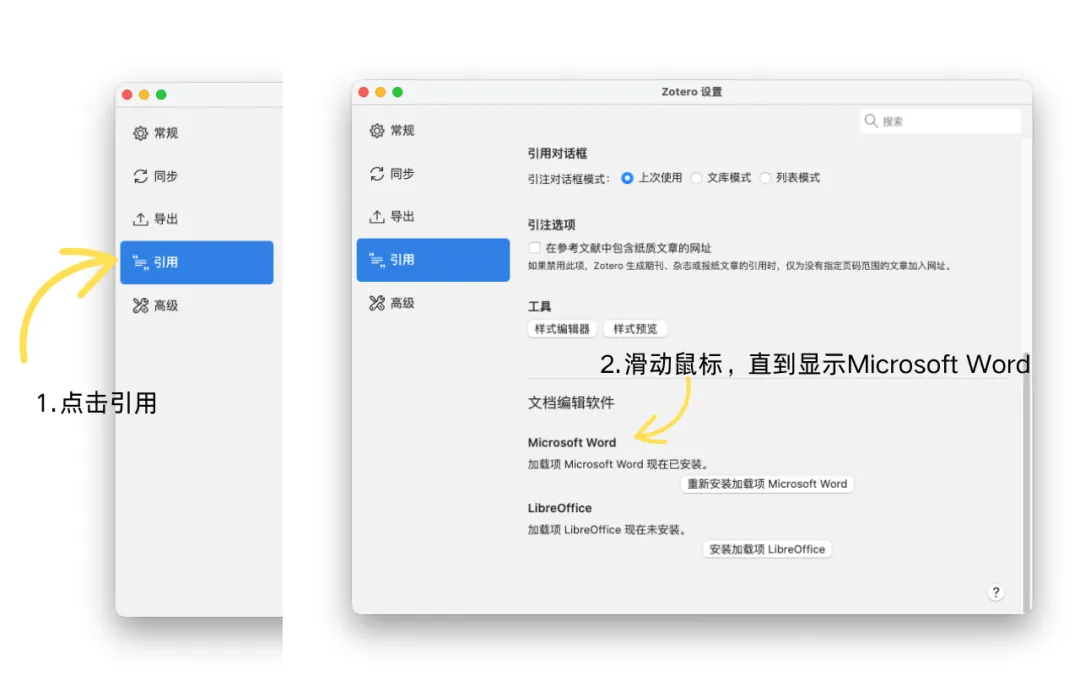Select the 文库模式 radio option
The width and height of the screenshot is (1080, 675).
tap(696, 178)
